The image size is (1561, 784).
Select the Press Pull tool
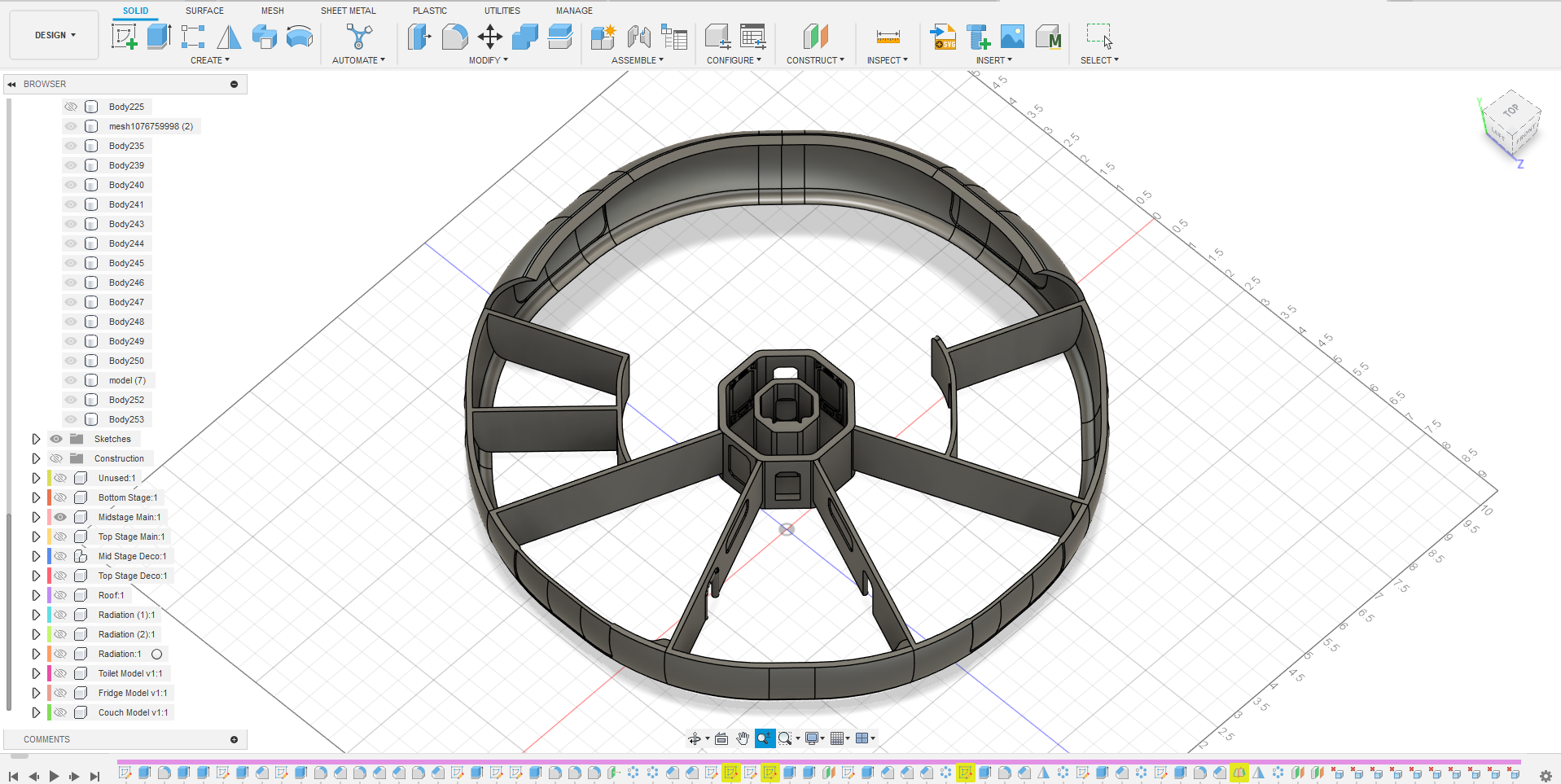tap(419, 37)
